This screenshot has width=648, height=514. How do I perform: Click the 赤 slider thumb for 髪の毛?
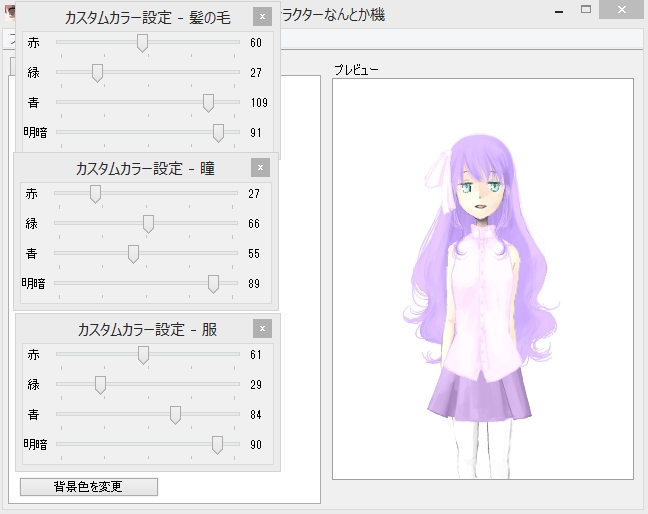142,42
